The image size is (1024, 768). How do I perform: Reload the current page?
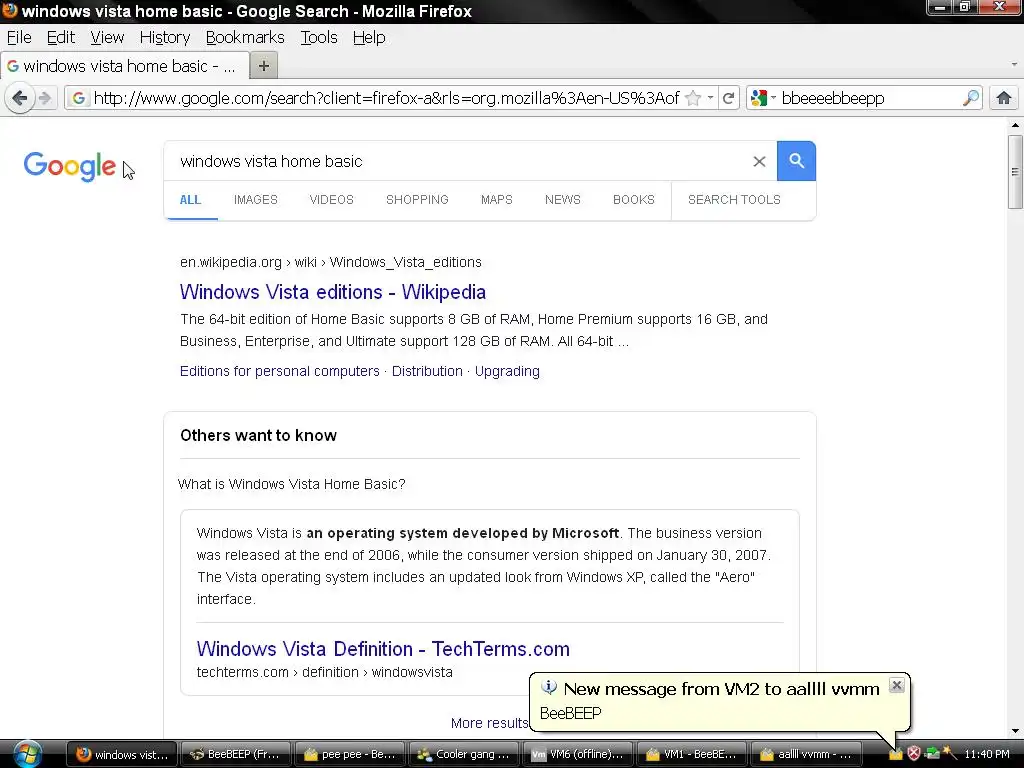tap(728, 99)
